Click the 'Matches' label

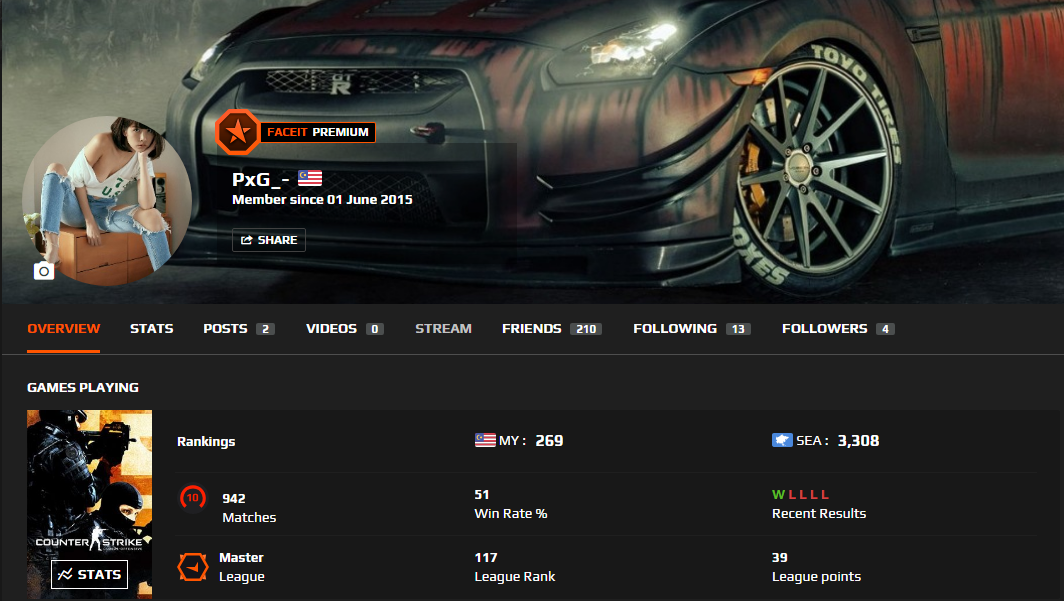tap(249, 518)
